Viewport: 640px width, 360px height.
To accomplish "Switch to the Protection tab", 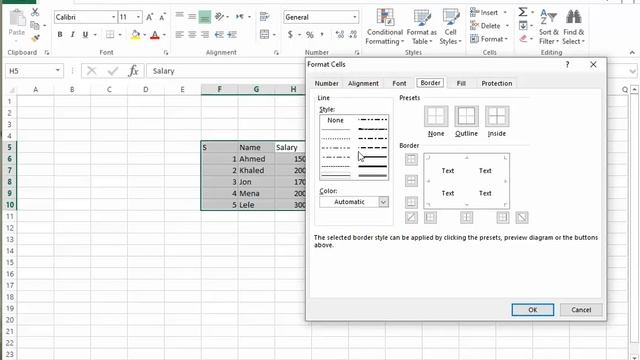I will click(x=496, y=83).
